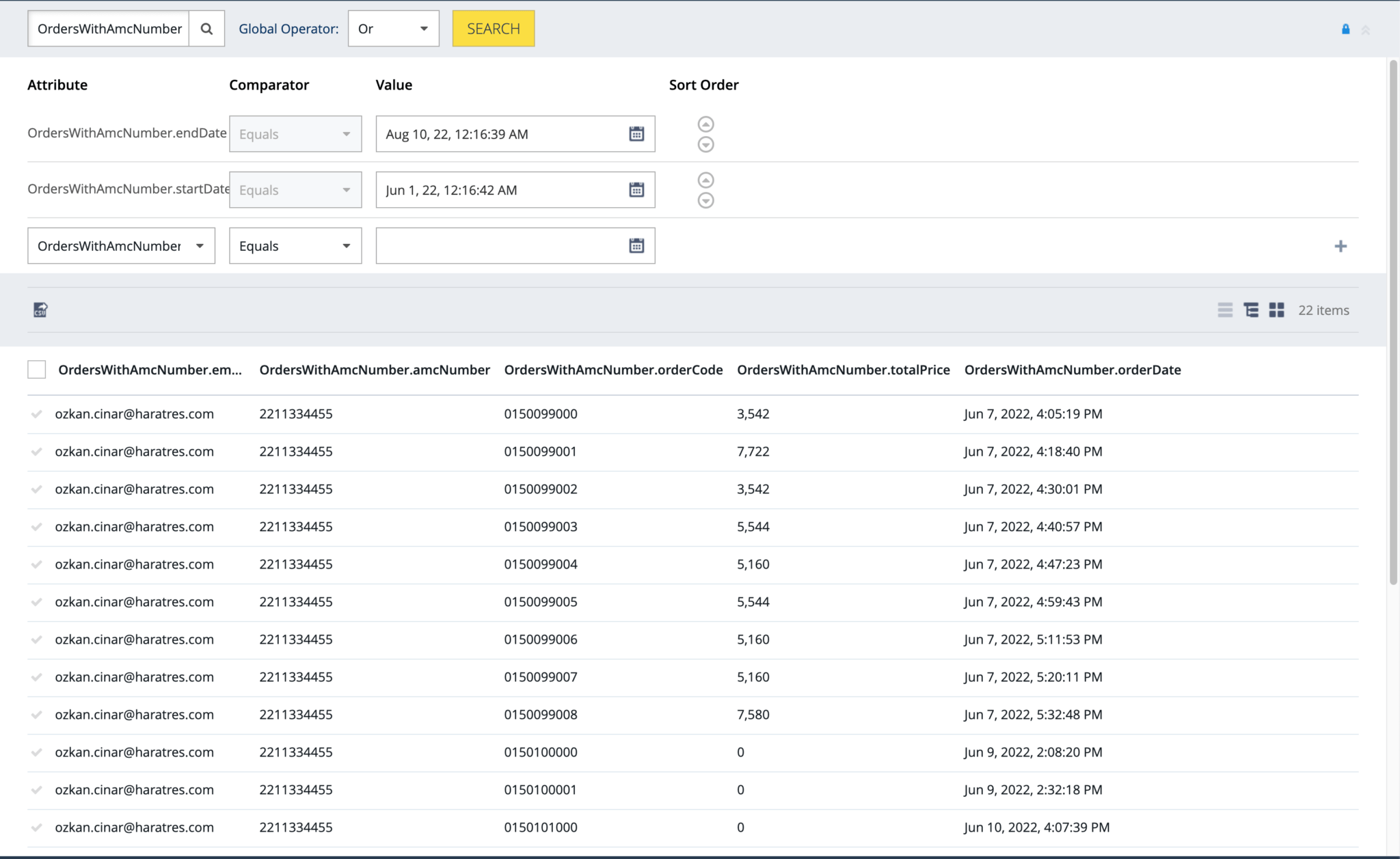Viewport: 1400px width, 859px height.
Task: Open the OrdersWithAmcNumber attribute dropdown
Action: point(121,245)
